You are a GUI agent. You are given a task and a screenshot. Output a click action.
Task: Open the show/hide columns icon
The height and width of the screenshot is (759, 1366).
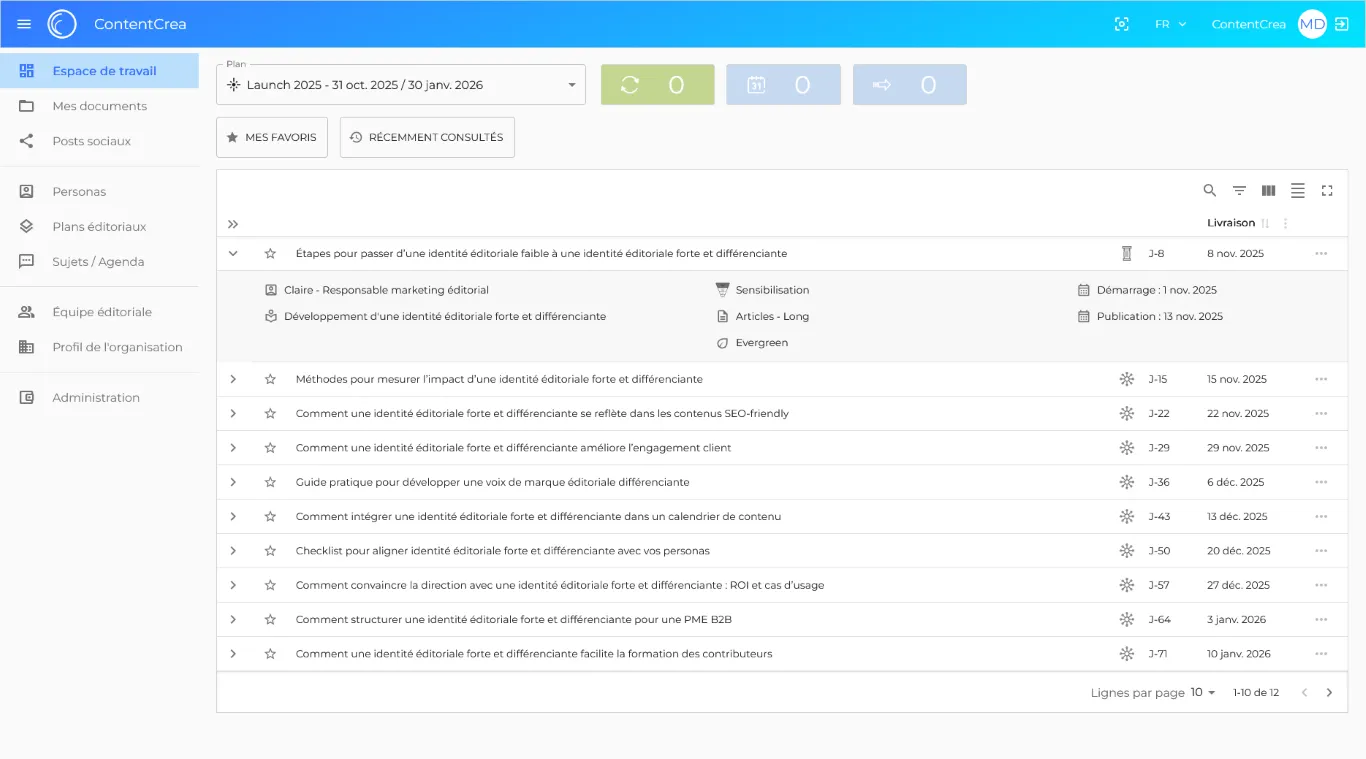1268,191
